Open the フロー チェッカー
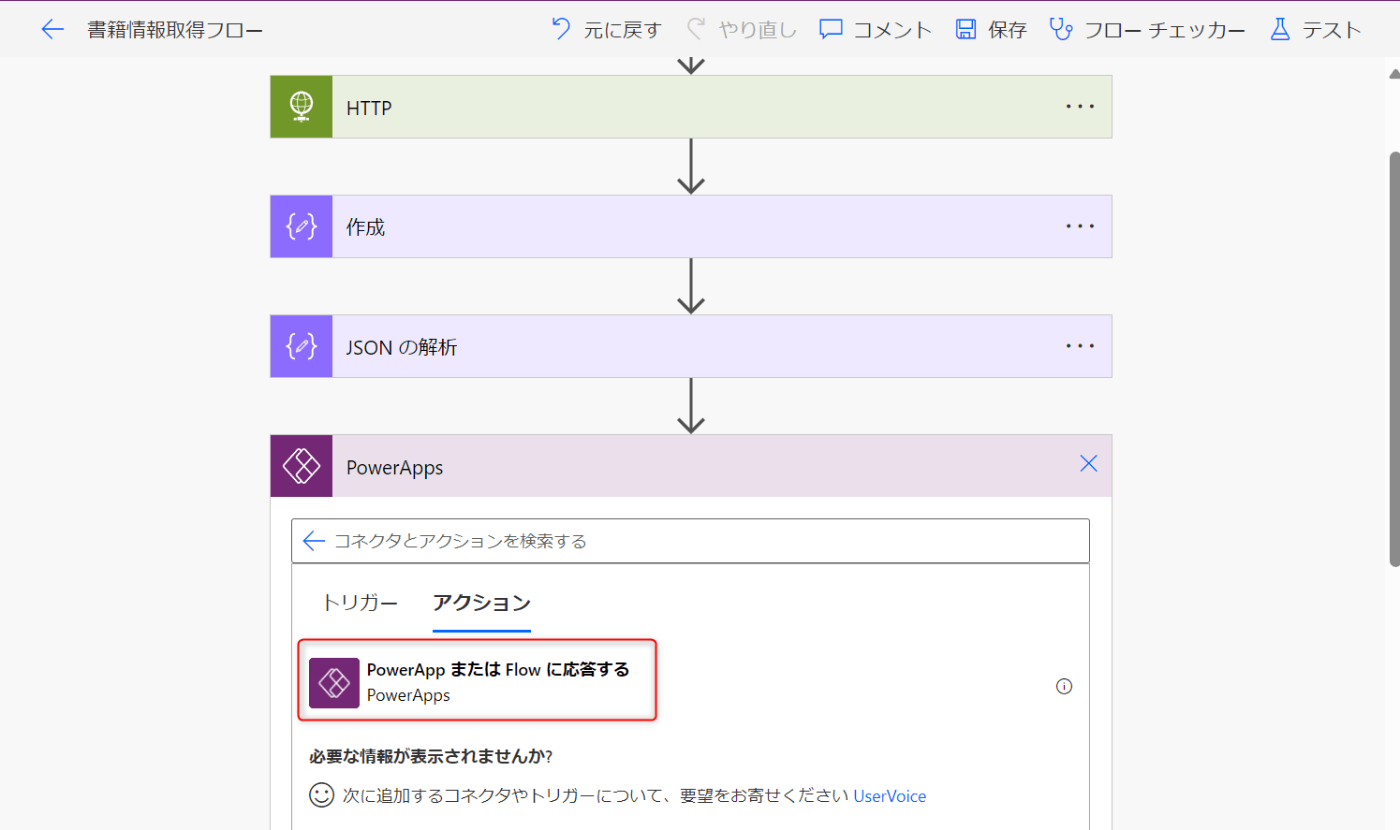 (x=1147, y=29)
